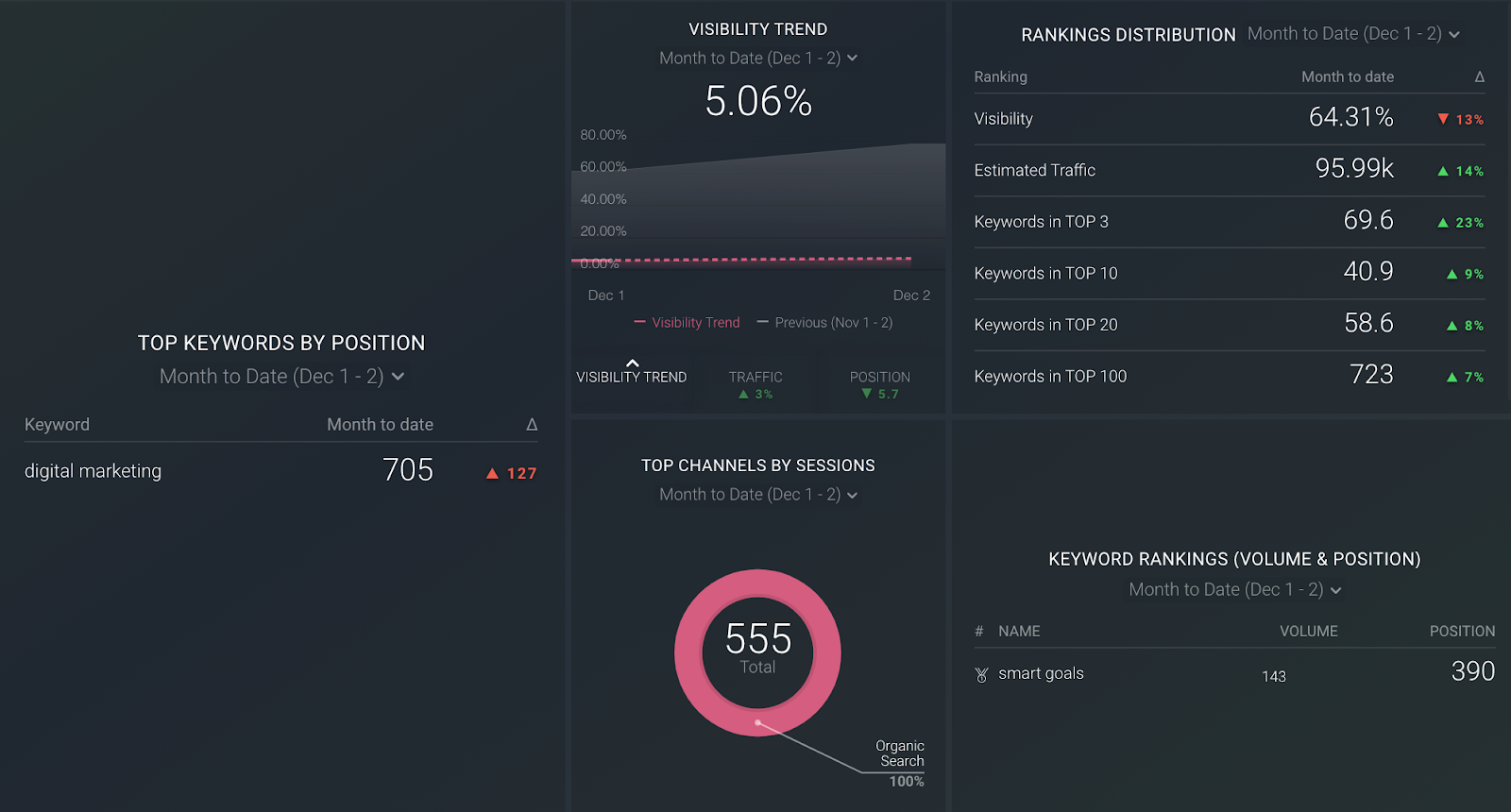Click green up arrow for Estimated Traffic
This screenshot has width=1511, height=812.
[x=1443, y=171]
